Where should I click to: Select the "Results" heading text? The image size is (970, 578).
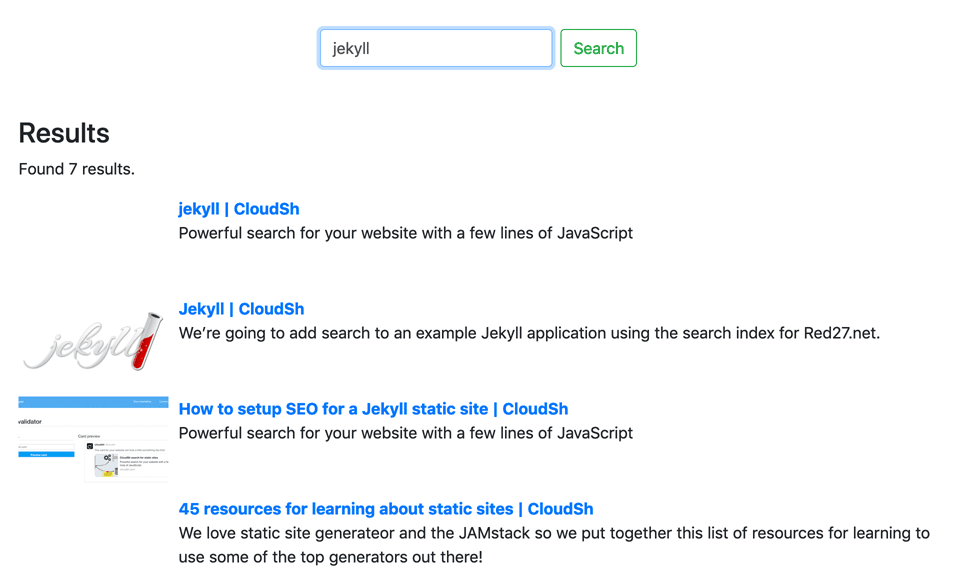(x=64, y=133)
